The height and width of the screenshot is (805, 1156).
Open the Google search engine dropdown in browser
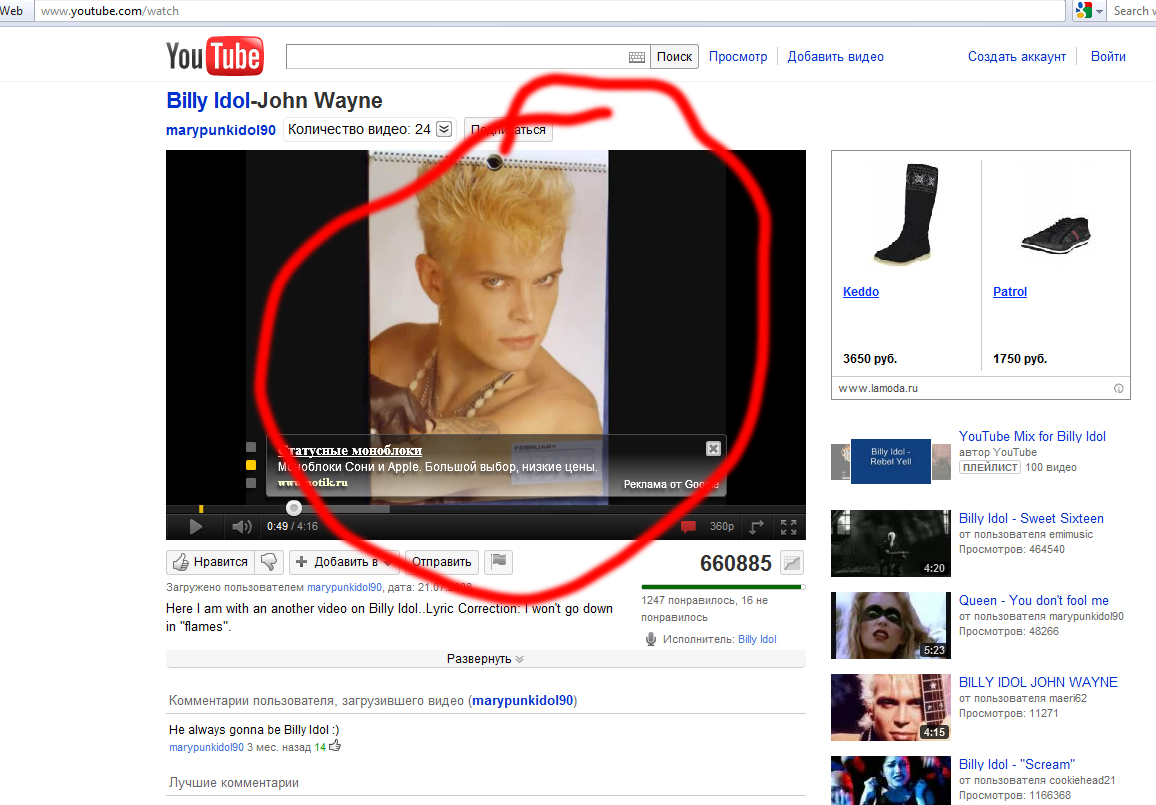1089,11
